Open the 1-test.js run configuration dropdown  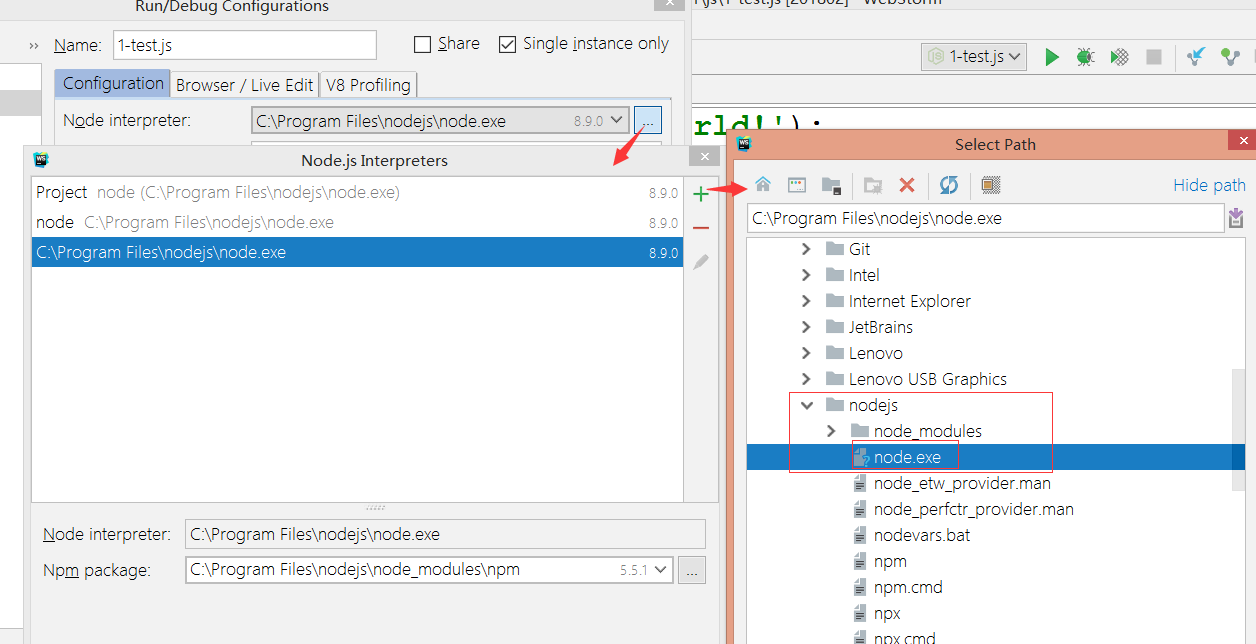975,57
